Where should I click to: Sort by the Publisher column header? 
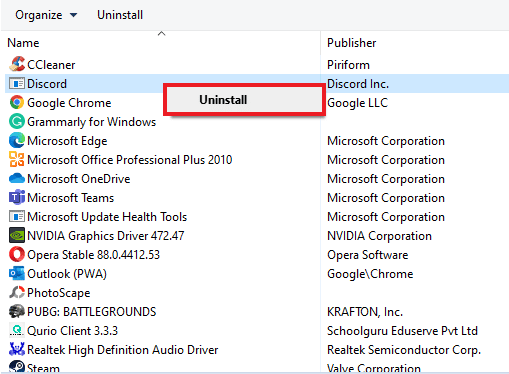click(x=351, y=43)
